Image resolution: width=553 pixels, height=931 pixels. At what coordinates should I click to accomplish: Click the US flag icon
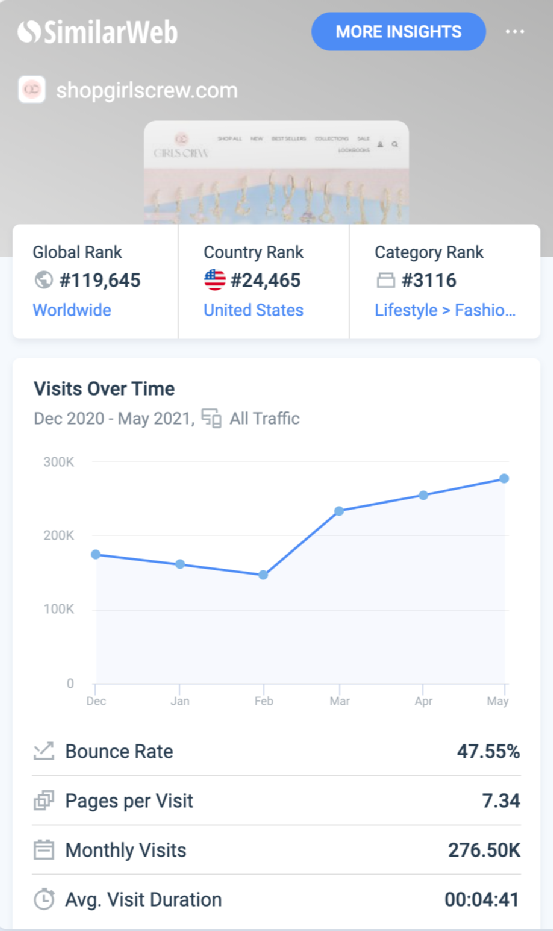click(214, 280)
